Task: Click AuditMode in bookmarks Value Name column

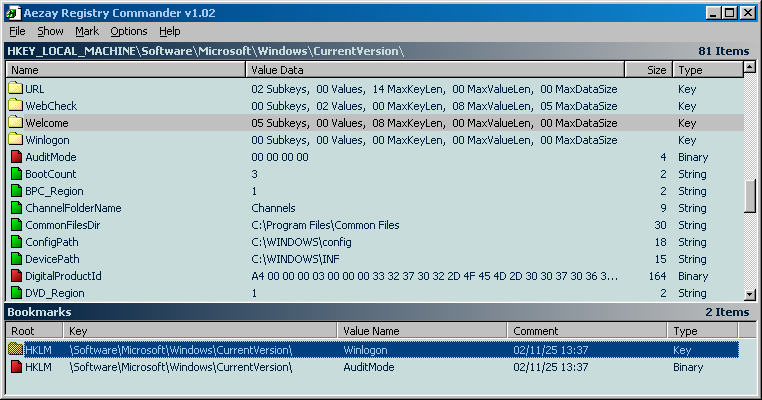Action: click(x=369, y=367)
